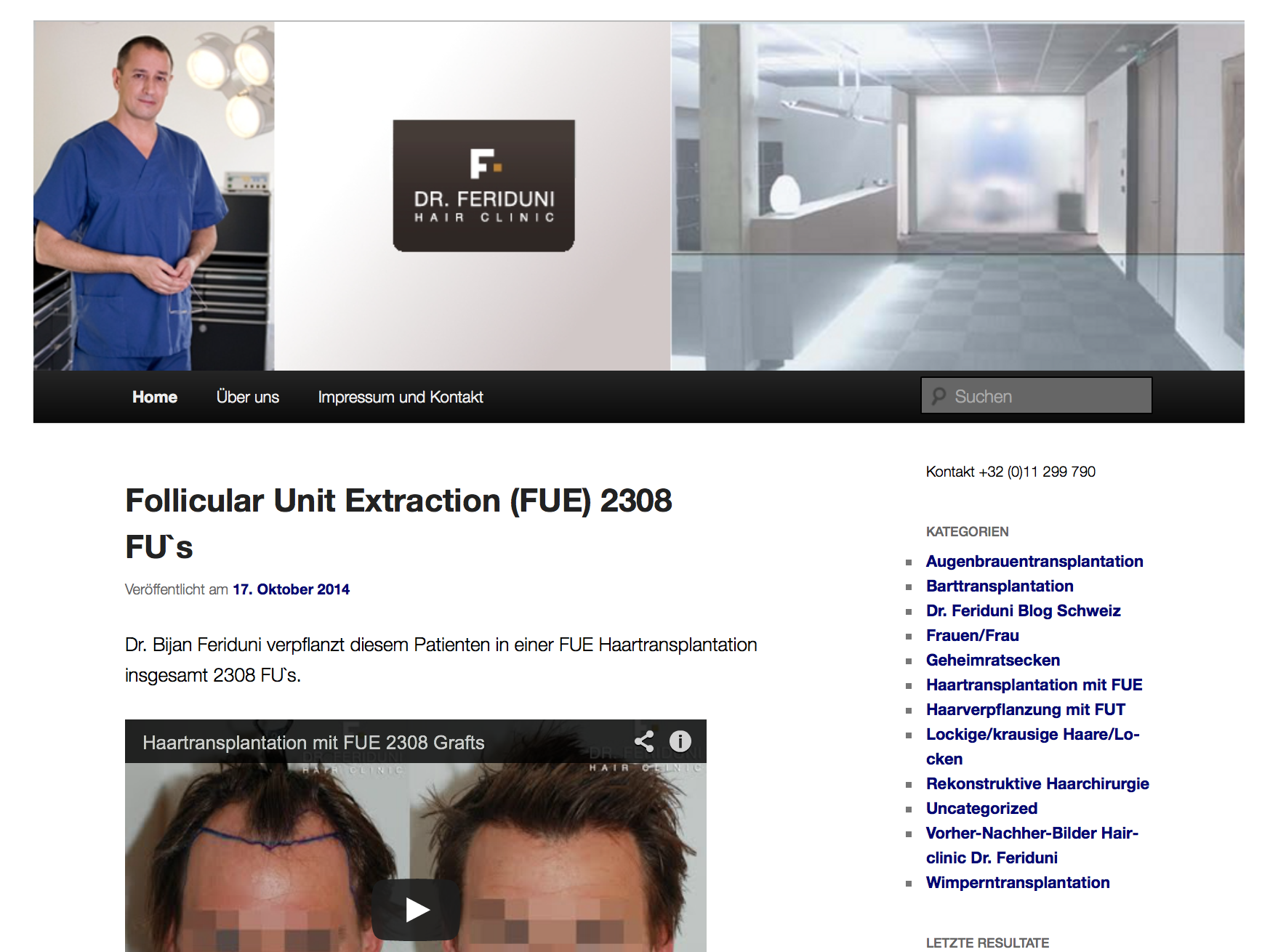Open Haartransplantation mit FUE category
This screenshot has width=1278, height=952.
(x=1034, y=685)
